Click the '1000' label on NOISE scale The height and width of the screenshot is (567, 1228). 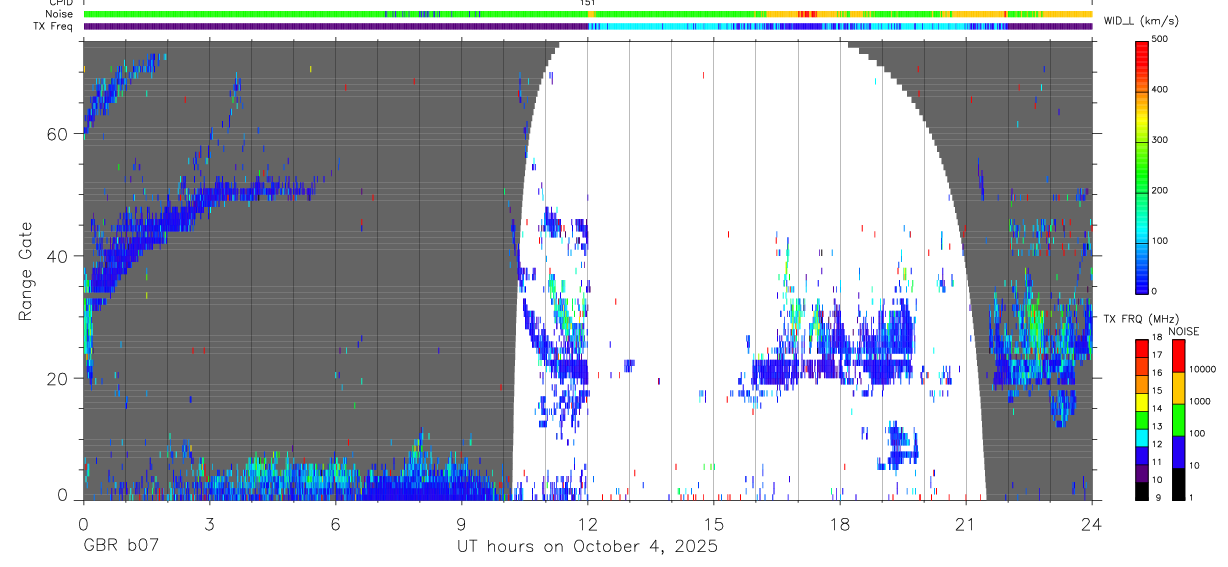pyautogui.click(x=1199, y=401)
